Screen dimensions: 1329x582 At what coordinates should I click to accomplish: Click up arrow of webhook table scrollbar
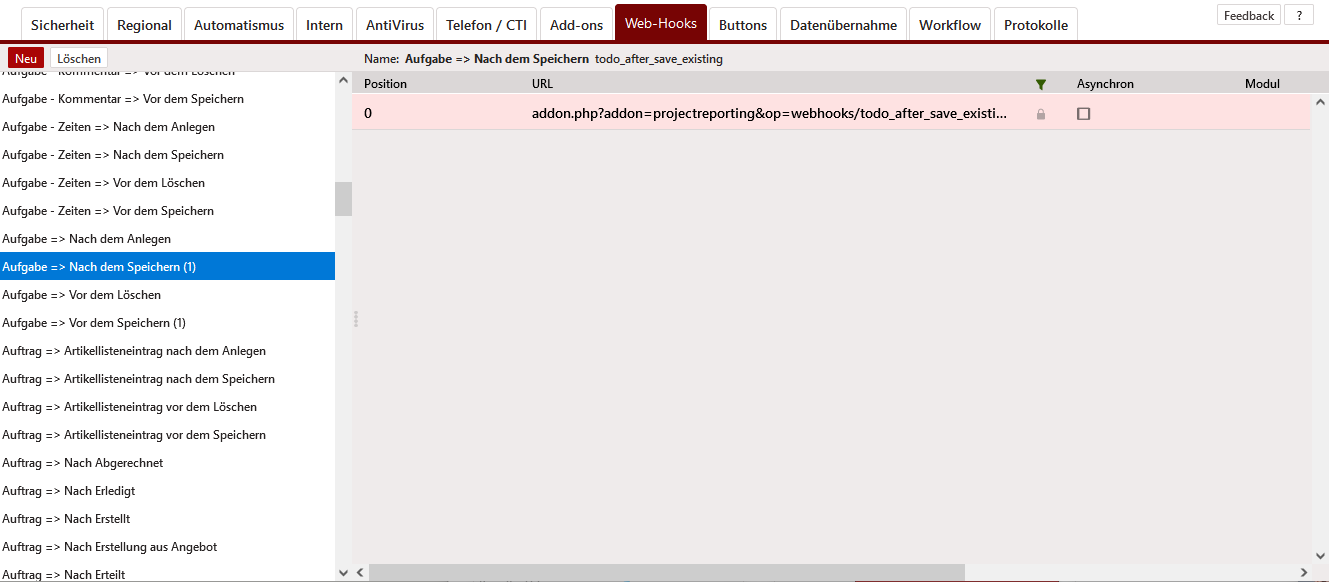pyautogui.click(x=1320, y=102)
